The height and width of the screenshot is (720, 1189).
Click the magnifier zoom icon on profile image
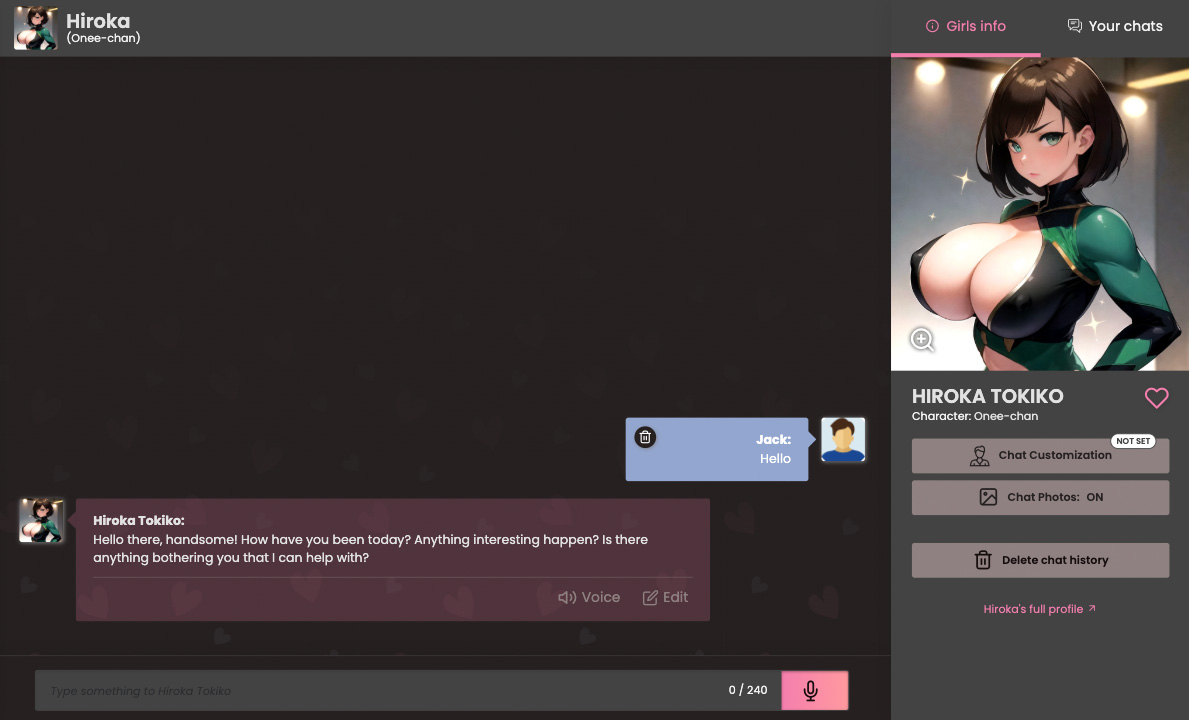(x=922, y=340)
